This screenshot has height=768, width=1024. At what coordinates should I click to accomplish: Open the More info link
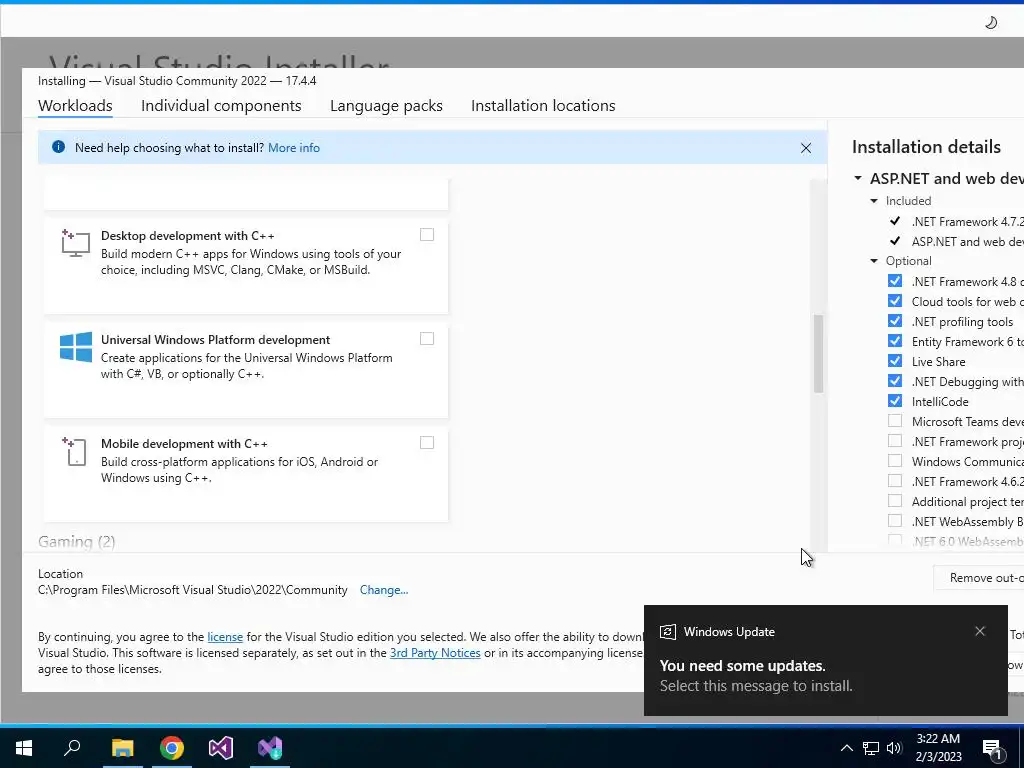tap(294, 148)
